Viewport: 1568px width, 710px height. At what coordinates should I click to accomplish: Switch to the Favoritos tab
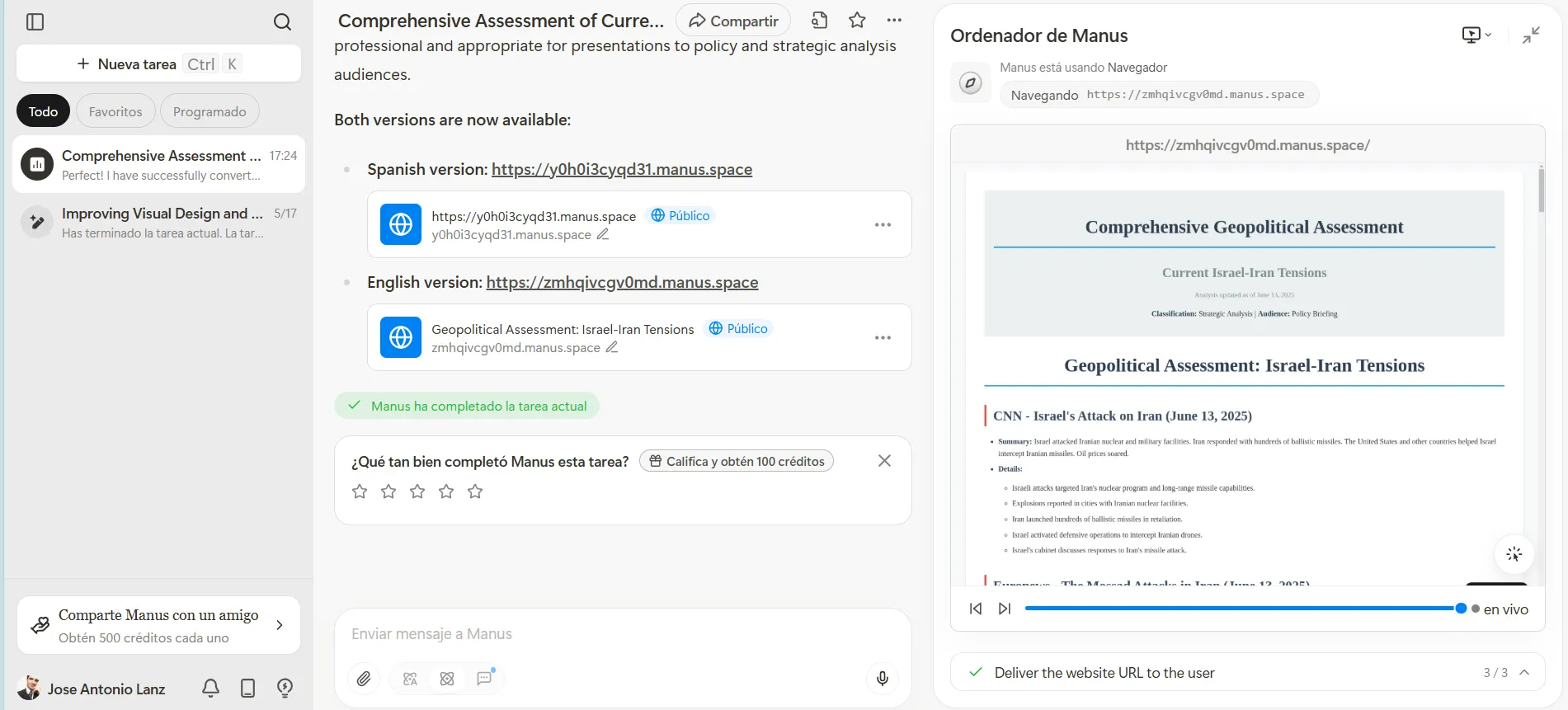click(x=115, y=111)
